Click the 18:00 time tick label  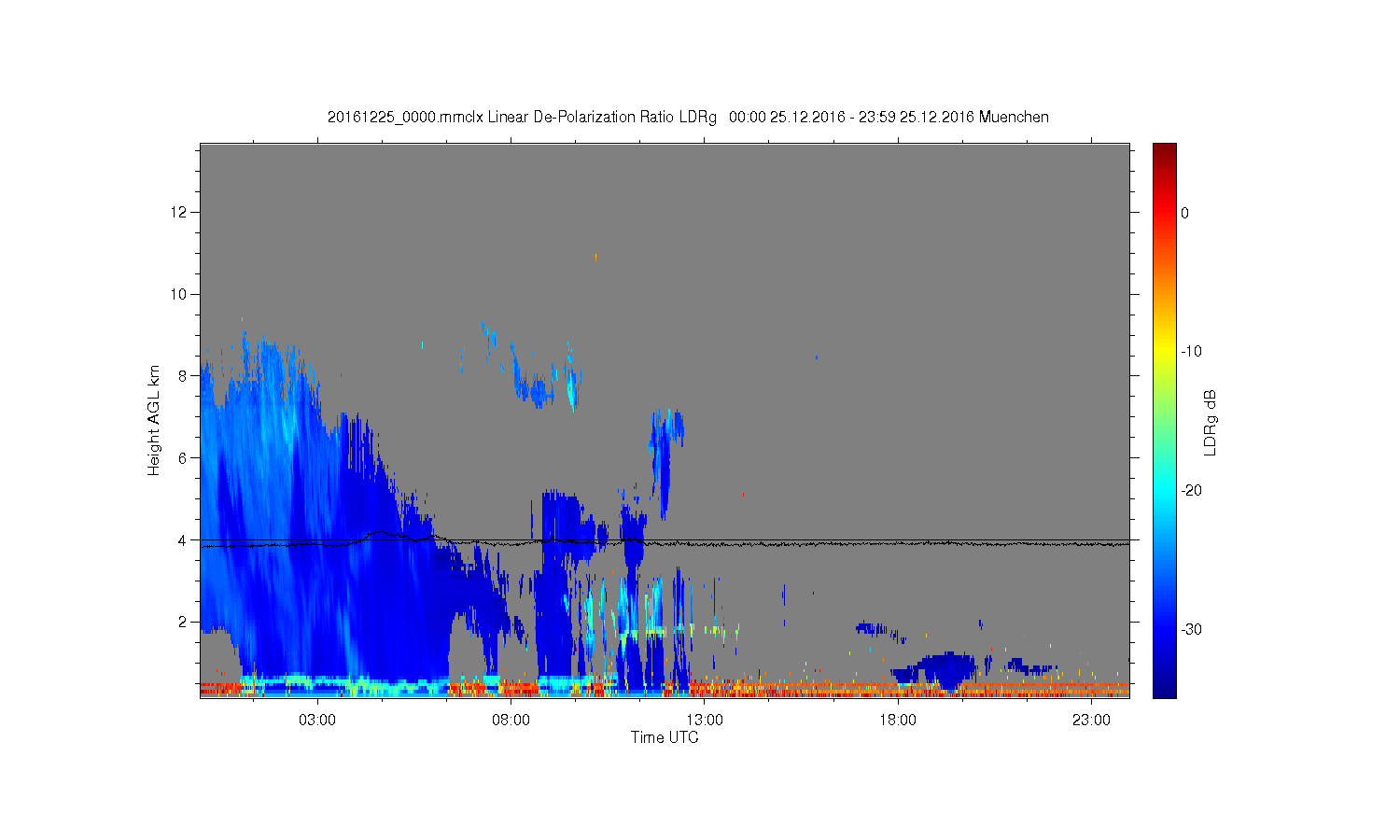coord(898,721)
